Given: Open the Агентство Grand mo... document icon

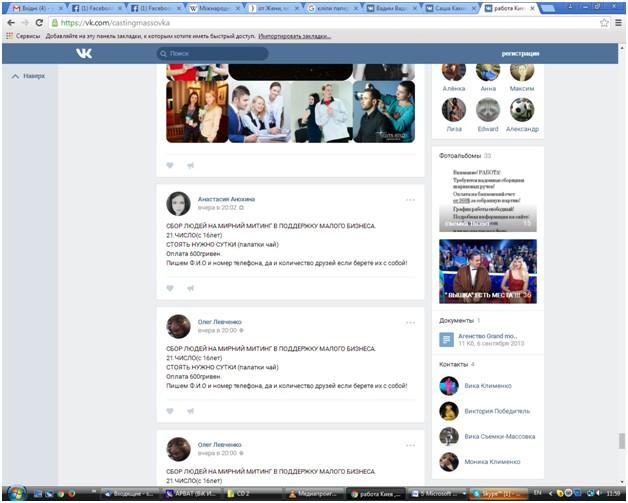Looking at the screenshot, I should click(447, 340).
